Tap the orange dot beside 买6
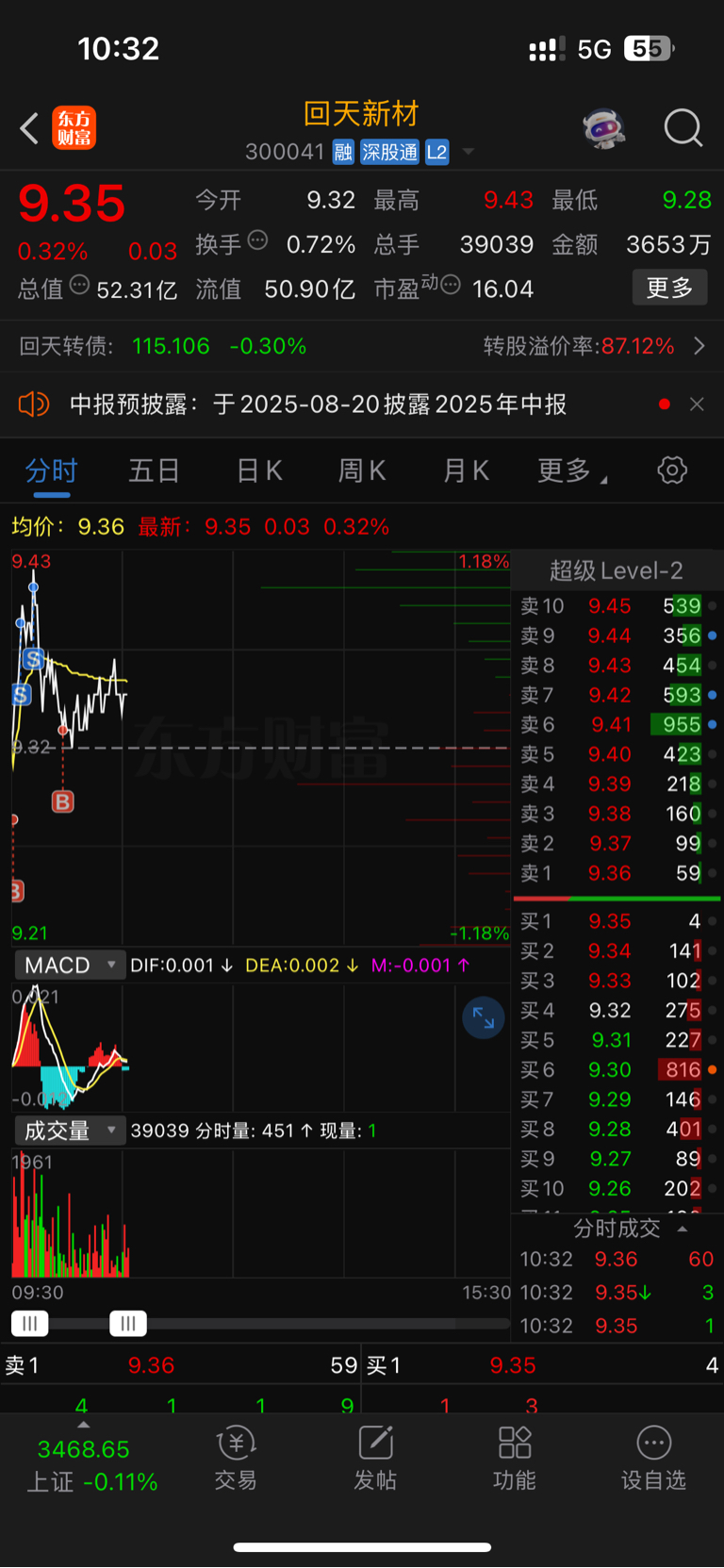This screenshot has width=724, height=1568. (713, 1070)
